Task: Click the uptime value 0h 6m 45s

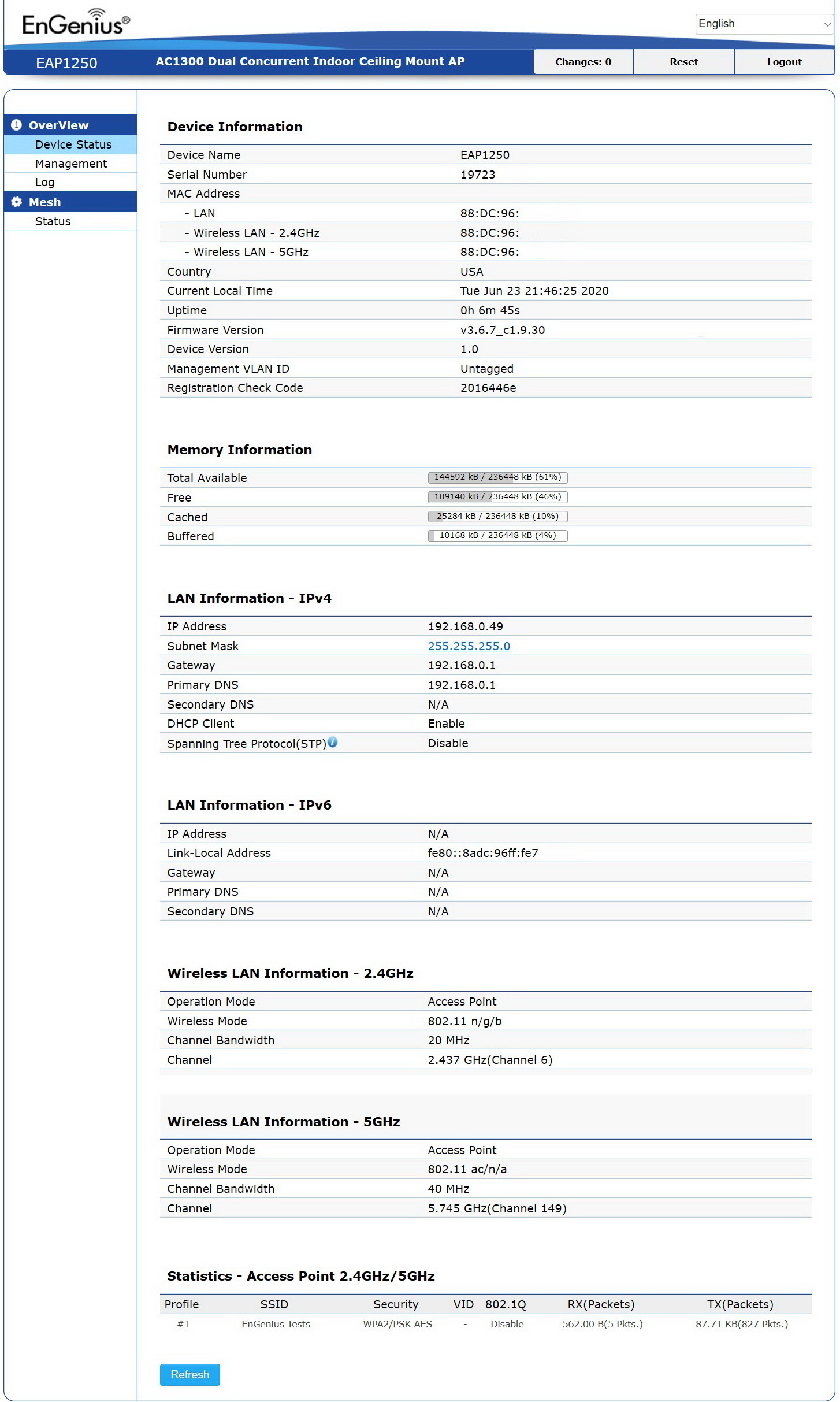Action: click(x=490, y=310)
